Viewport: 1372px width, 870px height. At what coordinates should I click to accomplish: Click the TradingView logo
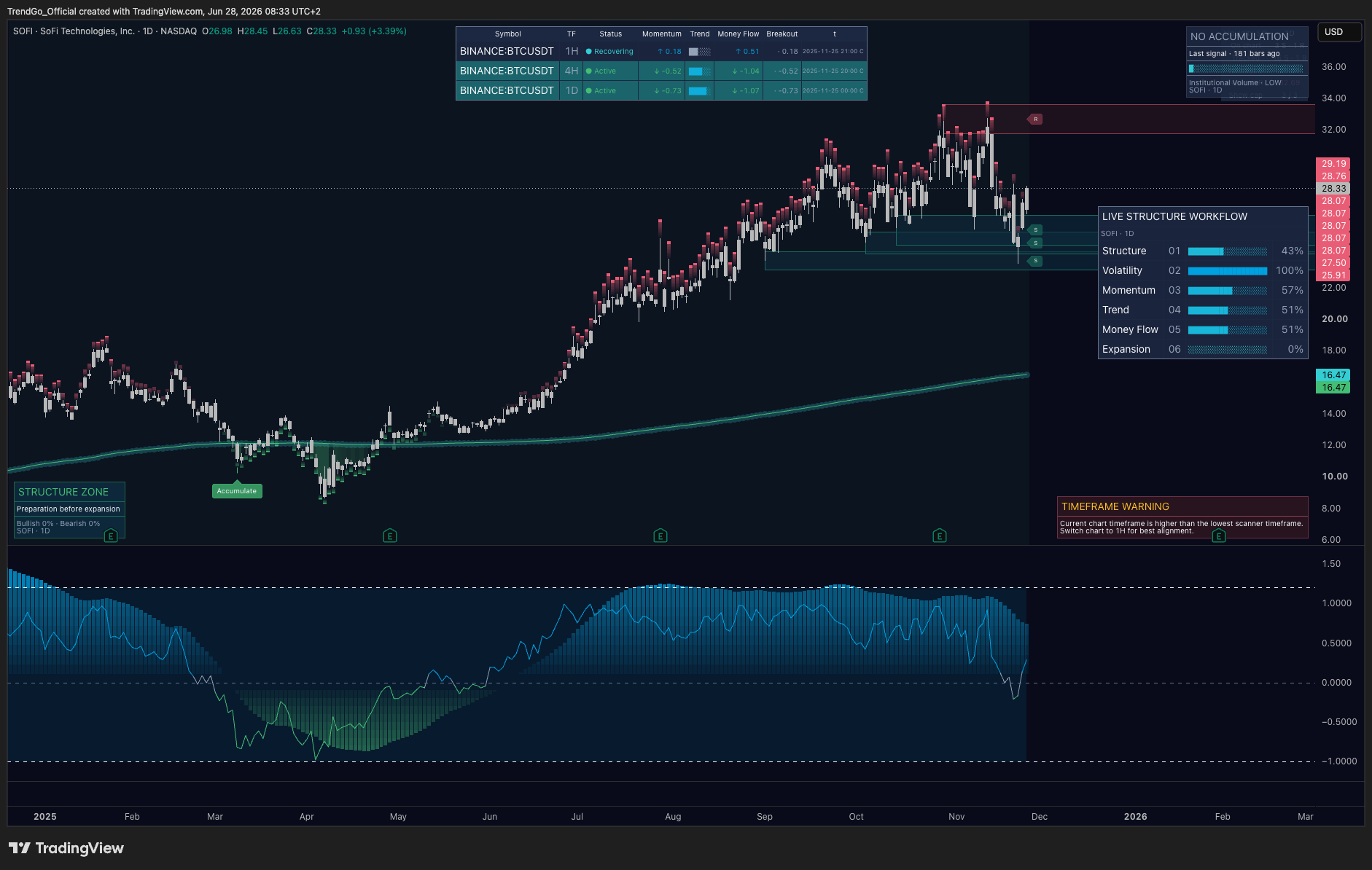click(66, 848)
